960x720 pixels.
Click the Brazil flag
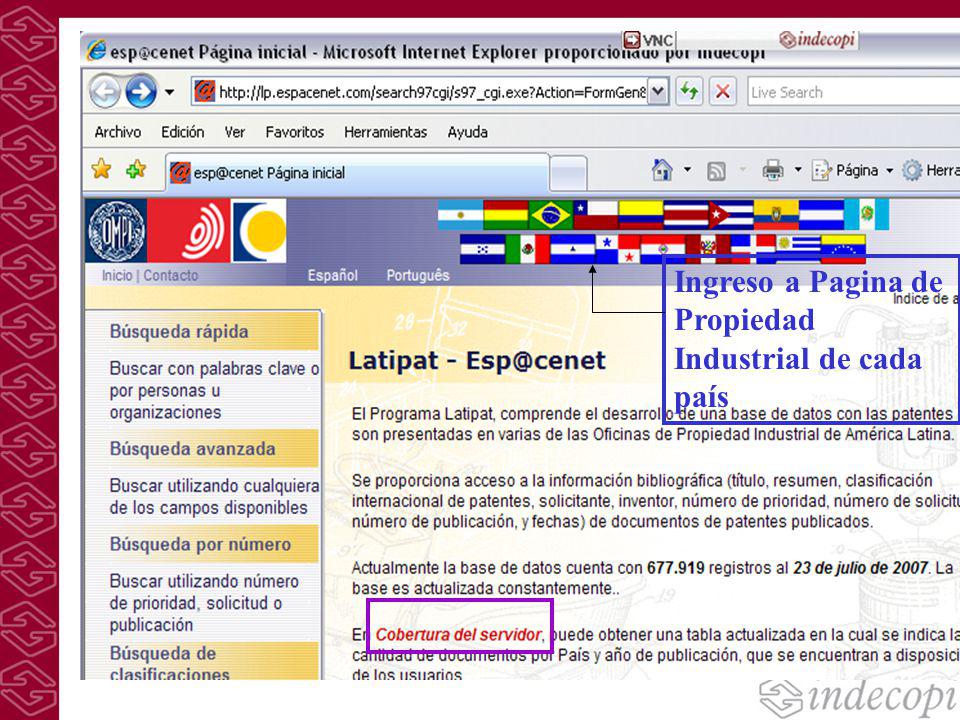tap(550, 215)
